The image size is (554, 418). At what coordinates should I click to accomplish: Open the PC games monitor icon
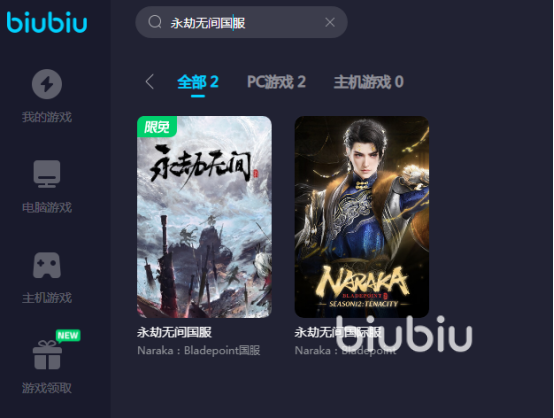47,174
